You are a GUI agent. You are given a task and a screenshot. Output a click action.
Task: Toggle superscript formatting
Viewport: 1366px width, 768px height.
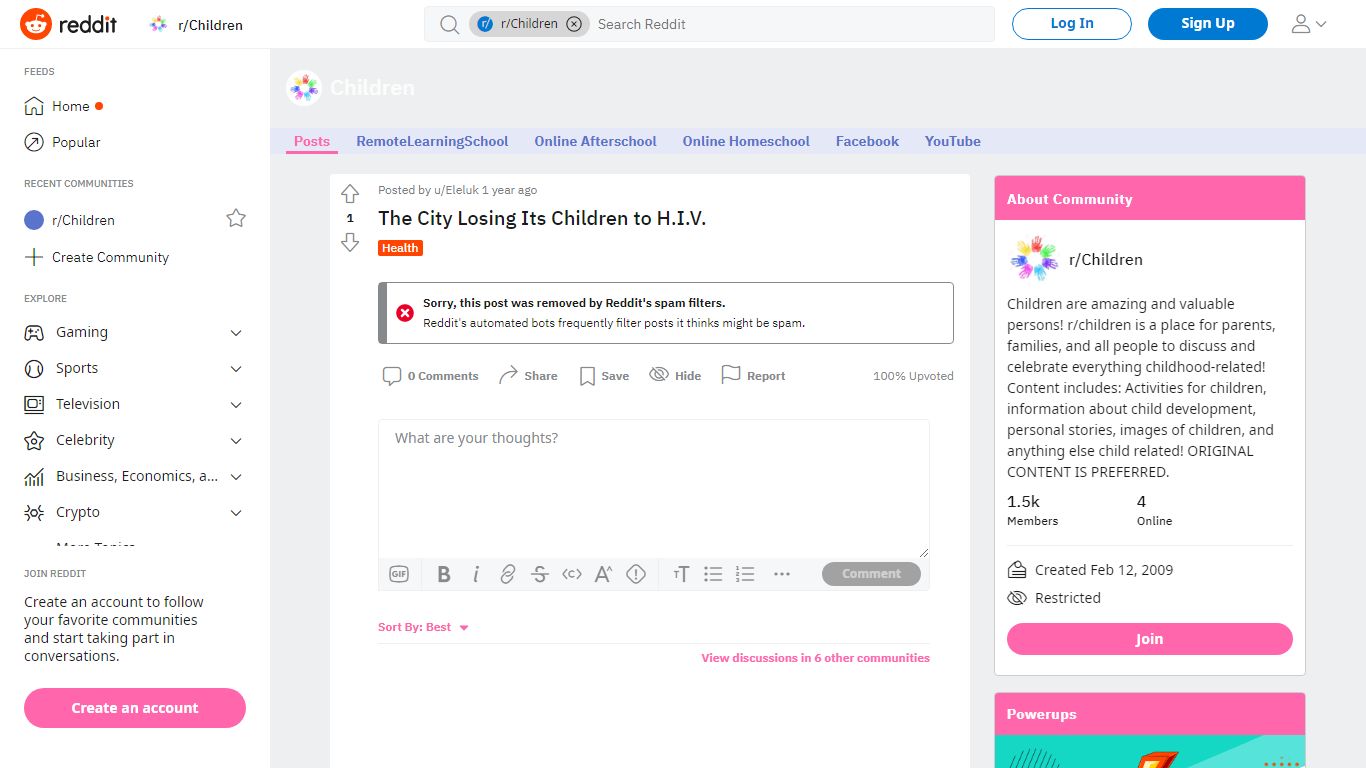coord(604,574)
